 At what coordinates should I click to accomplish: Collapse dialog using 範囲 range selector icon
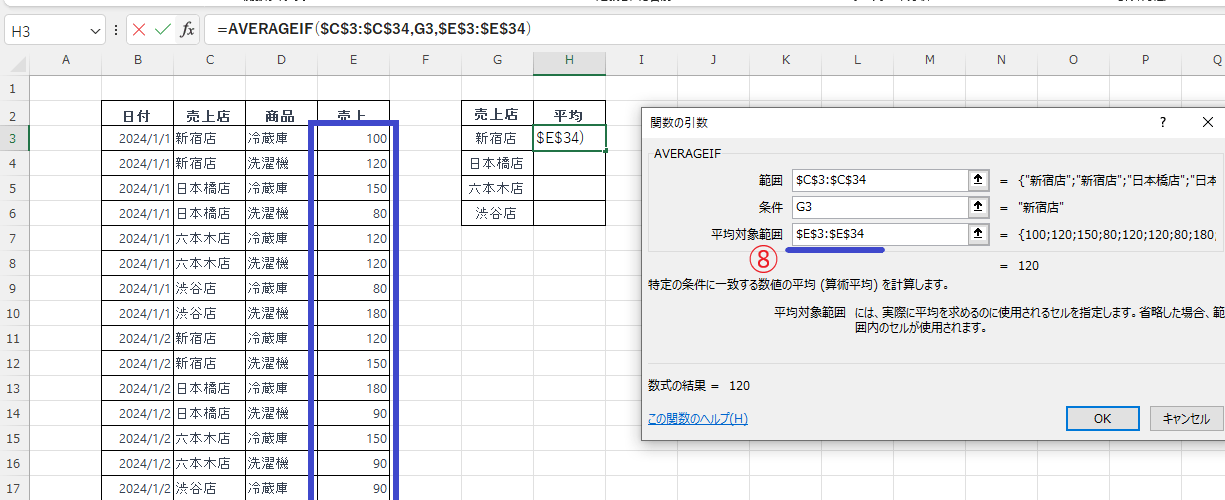click(x=977, y=181)
